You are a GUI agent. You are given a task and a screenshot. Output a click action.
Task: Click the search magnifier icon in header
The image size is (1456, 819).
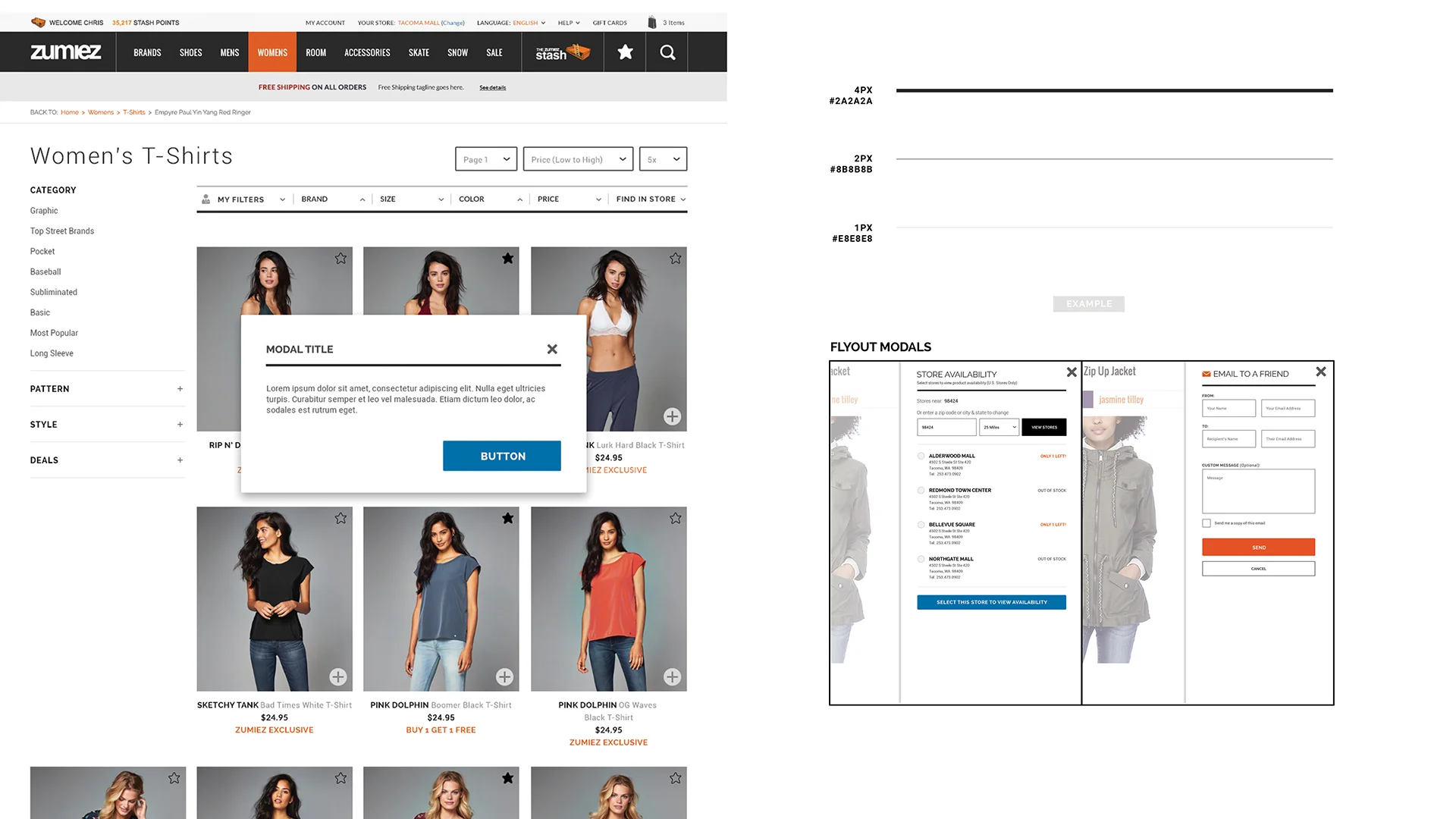point(667,52)
